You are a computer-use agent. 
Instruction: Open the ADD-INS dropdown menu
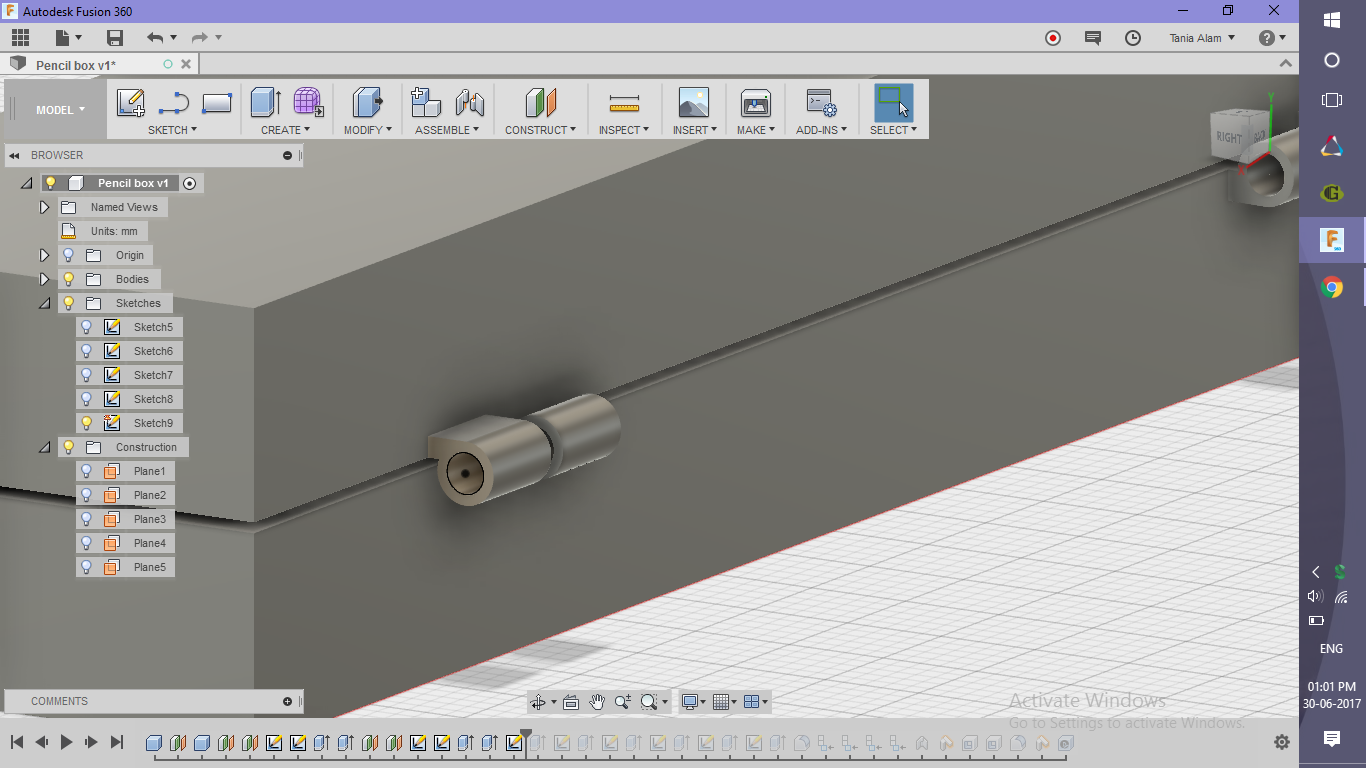(822, 130)
